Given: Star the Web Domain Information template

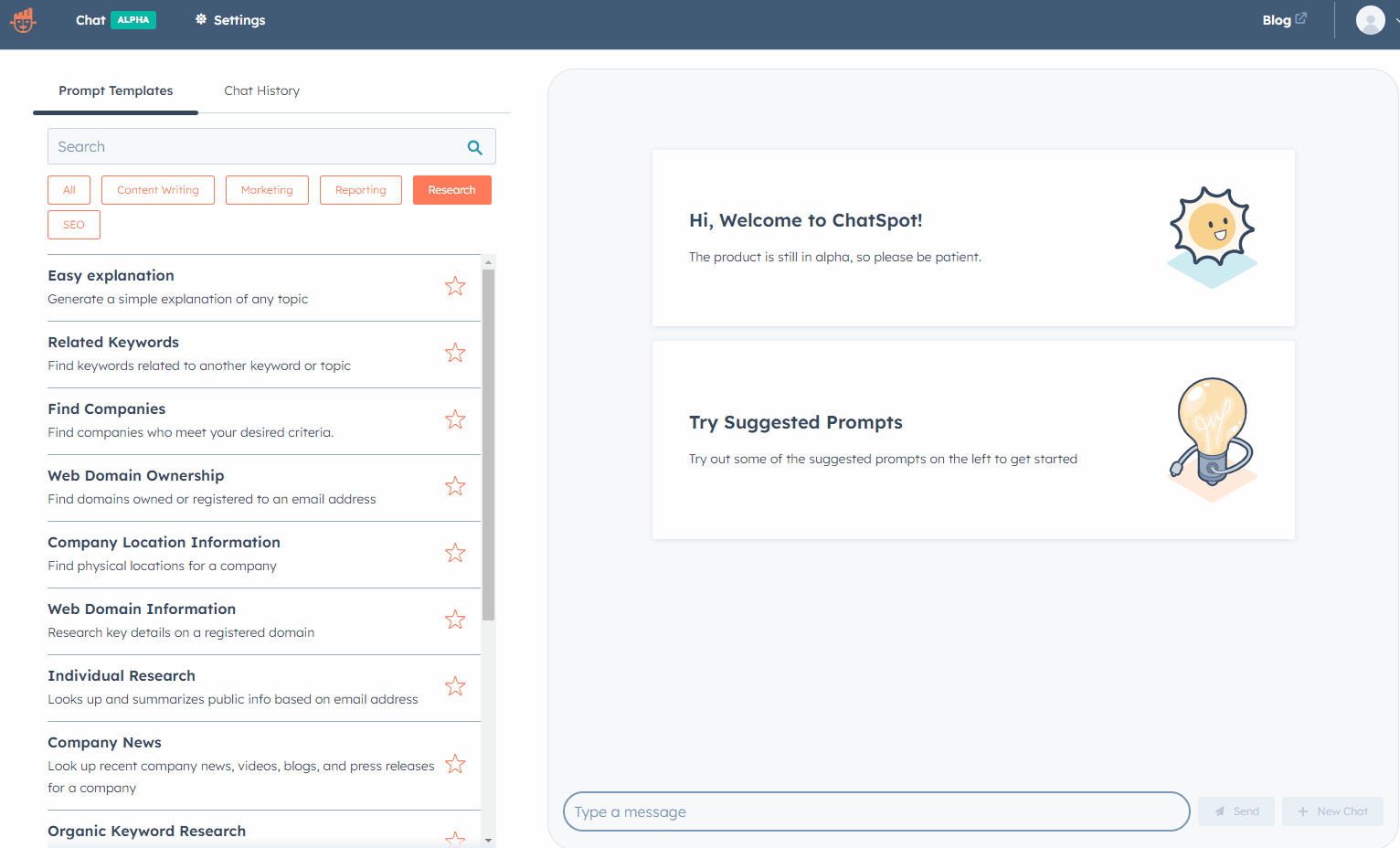Looking at the screenshot, I should (x=455, y=620).
